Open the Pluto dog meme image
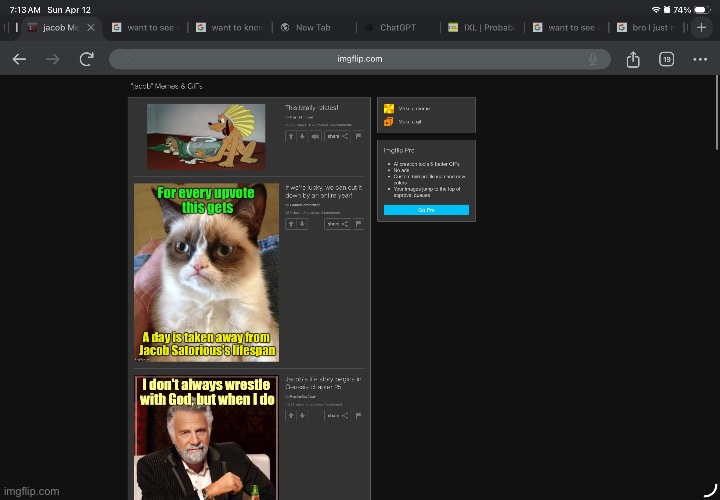The height and width of the screenshot is (500, 720). click(206, 136)
